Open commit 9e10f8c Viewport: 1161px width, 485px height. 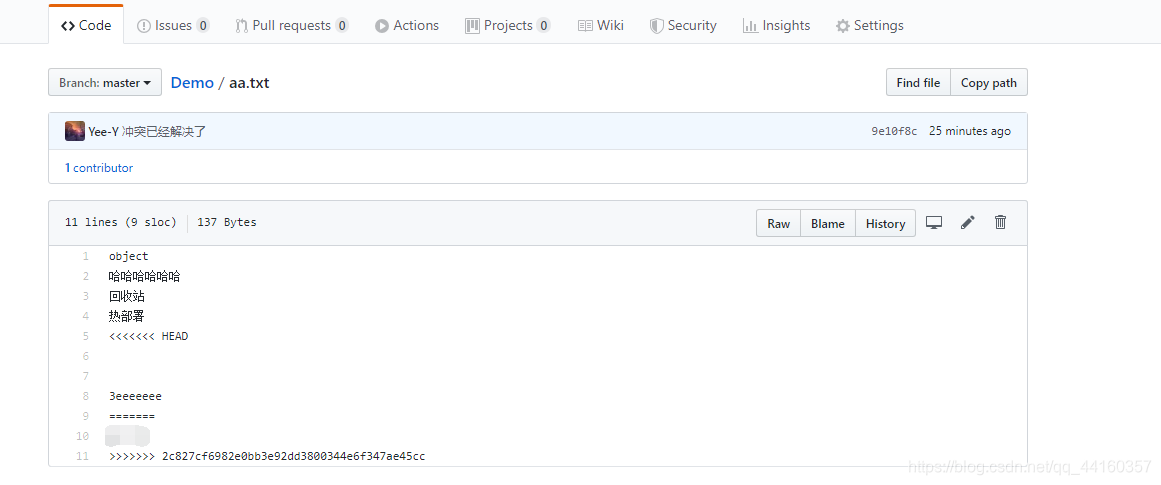[x=894, y=131]
